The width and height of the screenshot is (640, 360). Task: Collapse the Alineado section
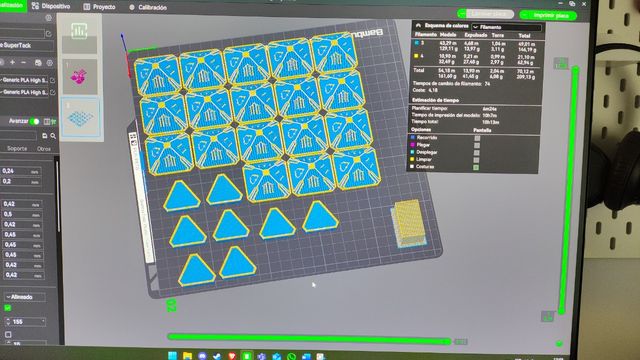[x=24, y=297]
